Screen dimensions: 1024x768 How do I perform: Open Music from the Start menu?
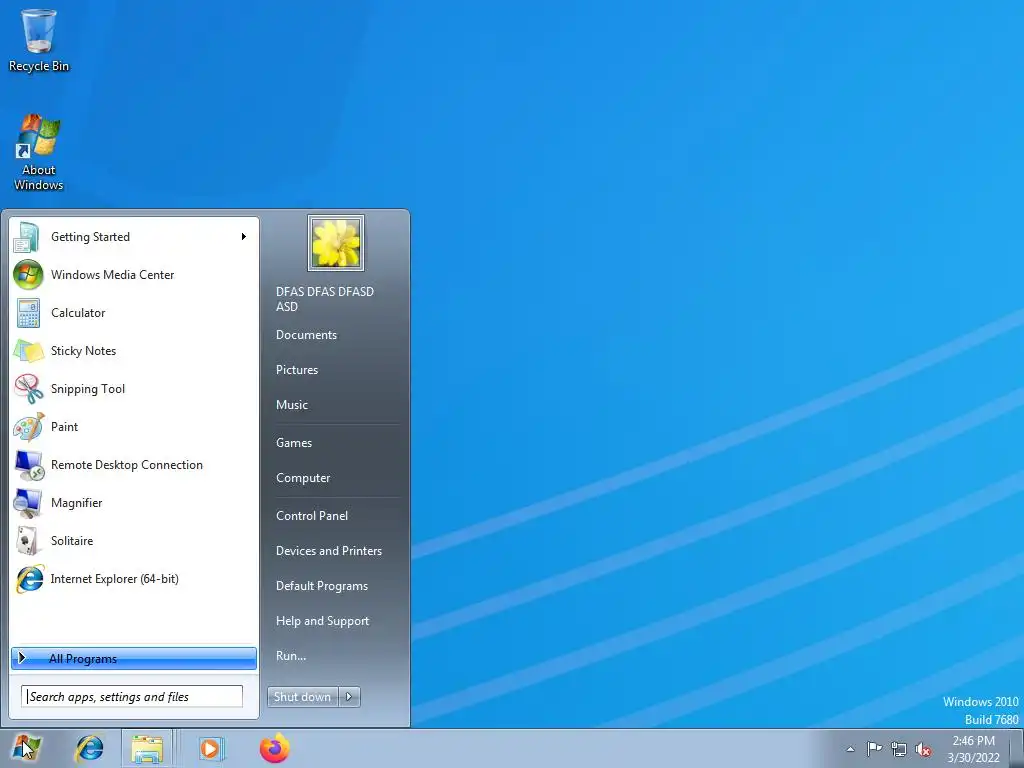tap(292, 405)
